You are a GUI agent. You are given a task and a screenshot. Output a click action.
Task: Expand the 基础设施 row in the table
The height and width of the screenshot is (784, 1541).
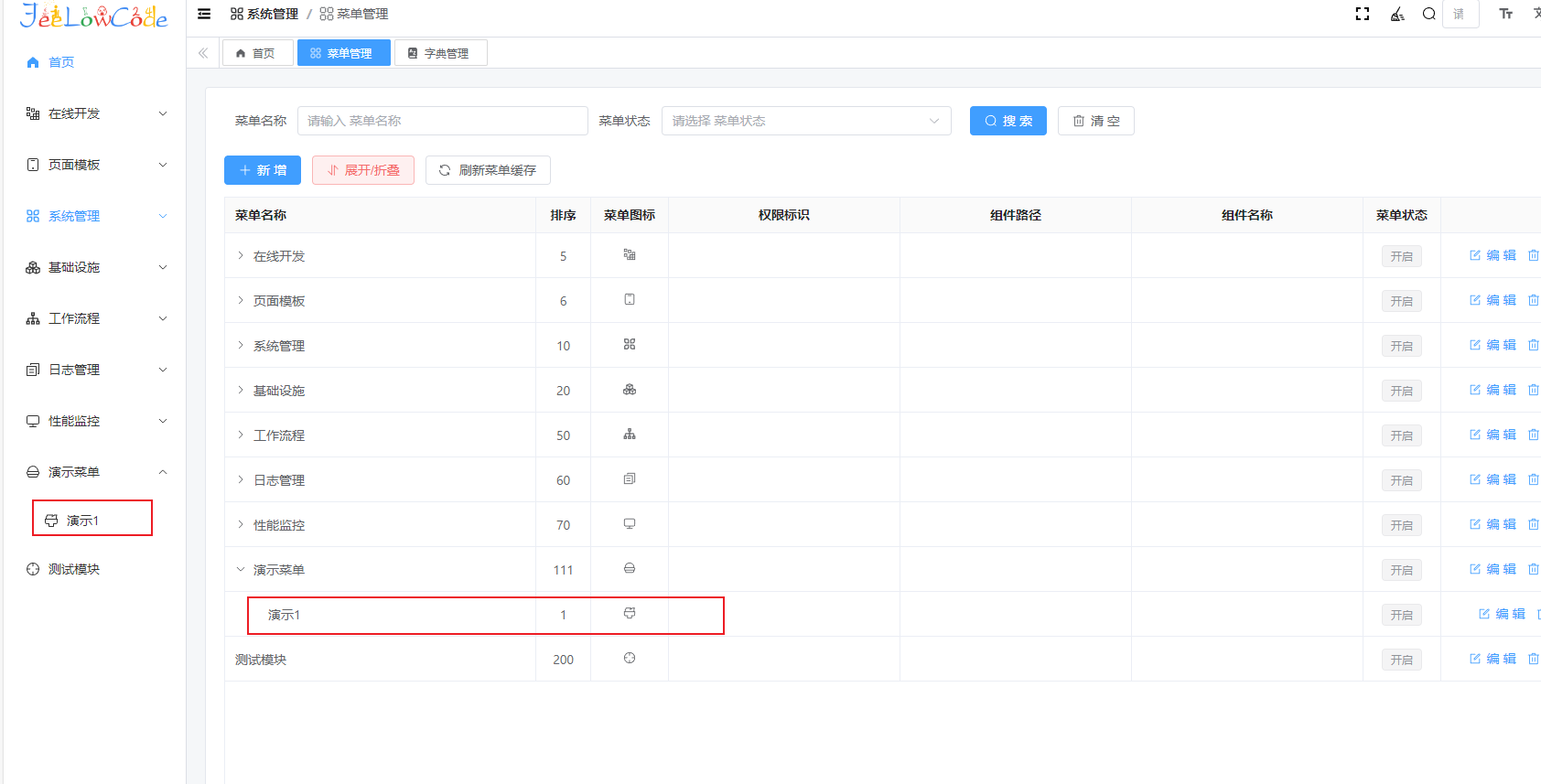click(241, 391)
